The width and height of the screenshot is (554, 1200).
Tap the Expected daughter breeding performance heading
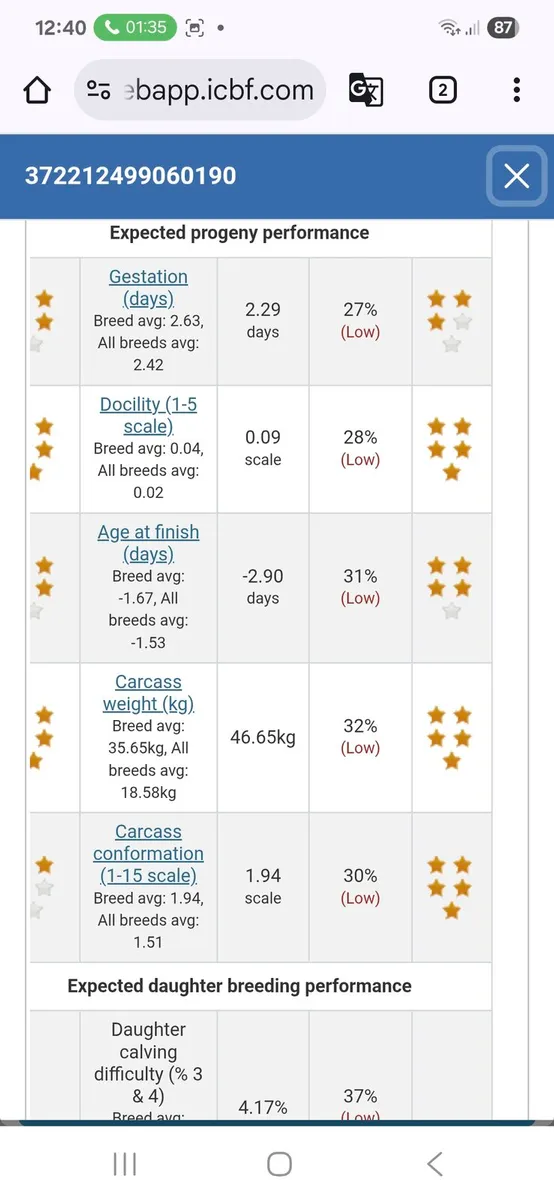pos(239,986)
